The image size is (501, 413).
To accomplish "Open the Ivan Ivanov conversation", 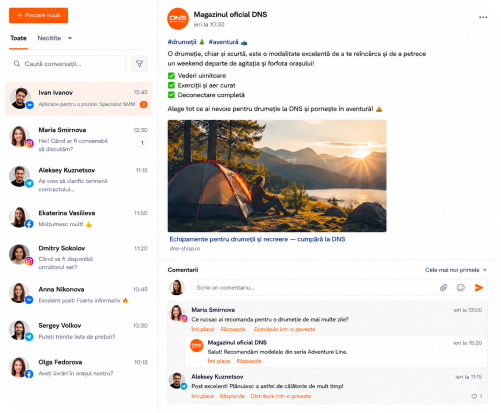I will coord(79,99).
